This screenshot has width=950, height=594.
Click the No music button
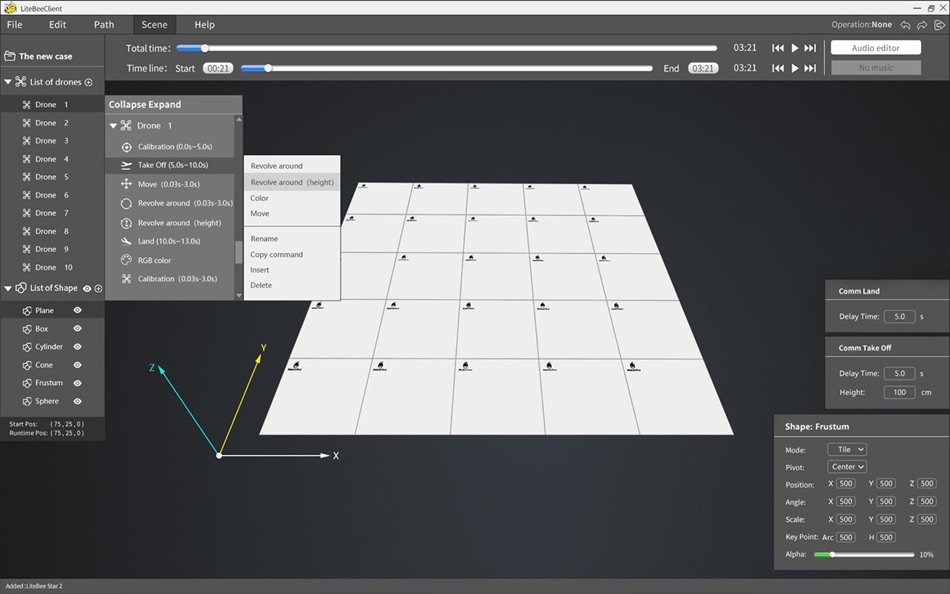tap(875, 68)
